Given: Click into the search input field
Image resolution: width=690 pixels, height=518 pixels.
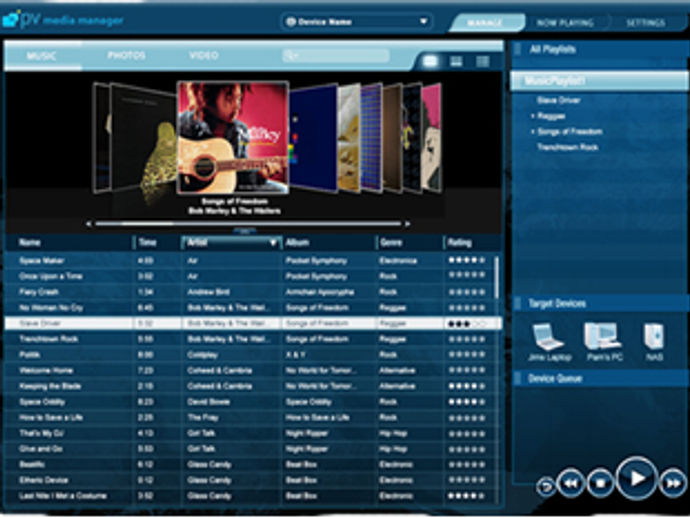Looking at the screenshot, I should point(336,55).
